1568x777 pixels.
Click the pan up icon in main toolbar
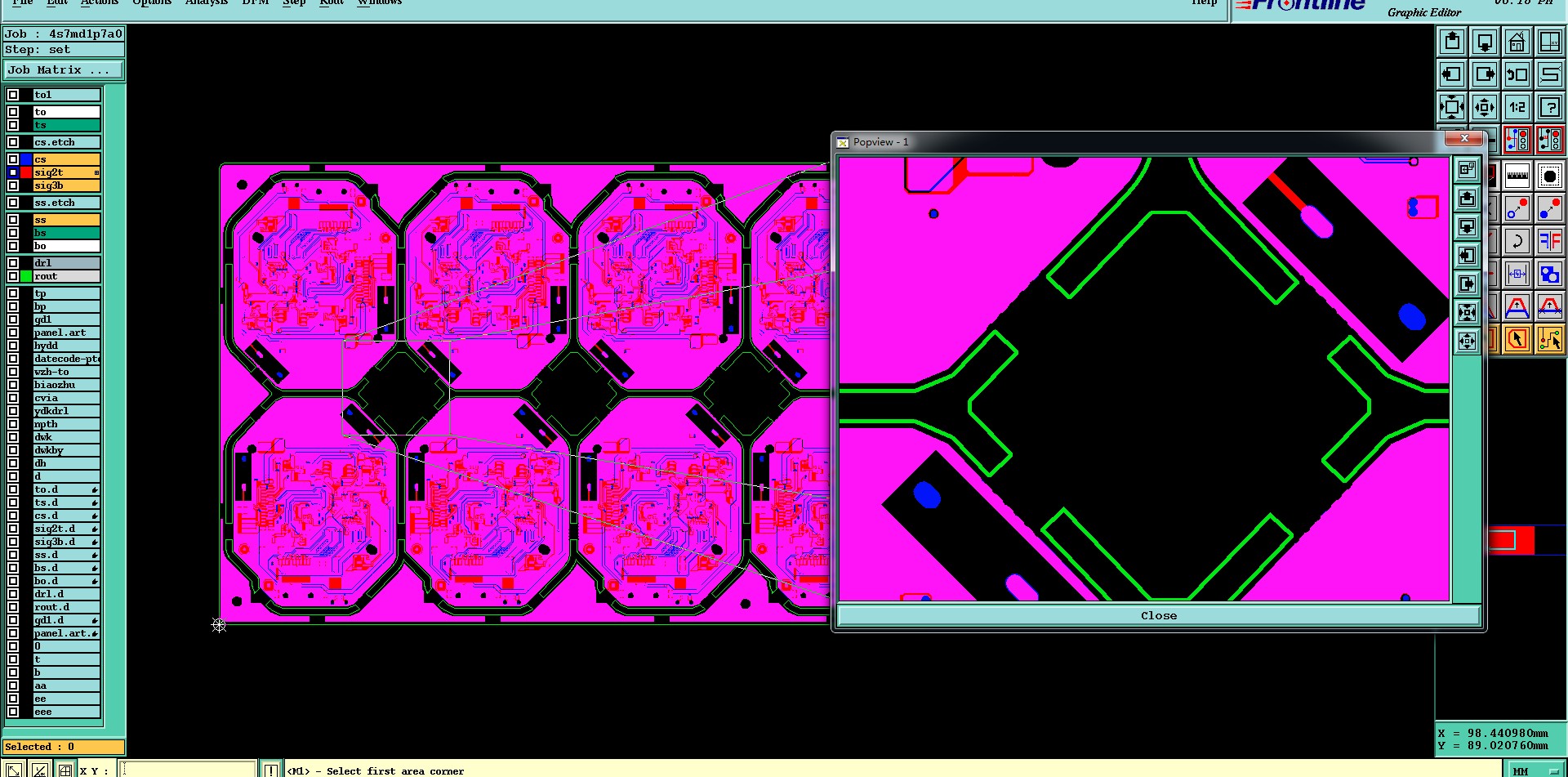click(x=1452, y=42)
